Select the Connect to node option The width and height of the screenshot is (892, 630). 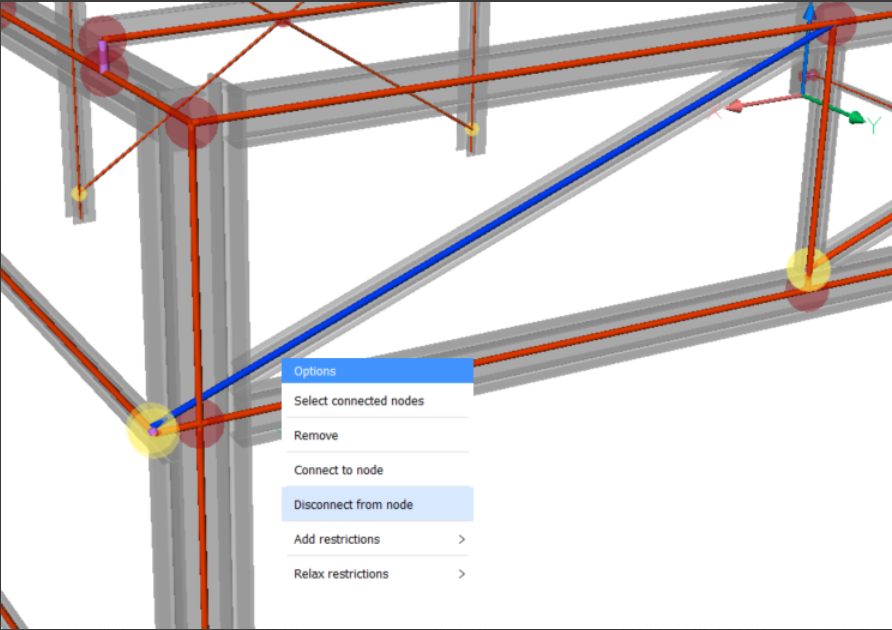click(x=377, y=470)
